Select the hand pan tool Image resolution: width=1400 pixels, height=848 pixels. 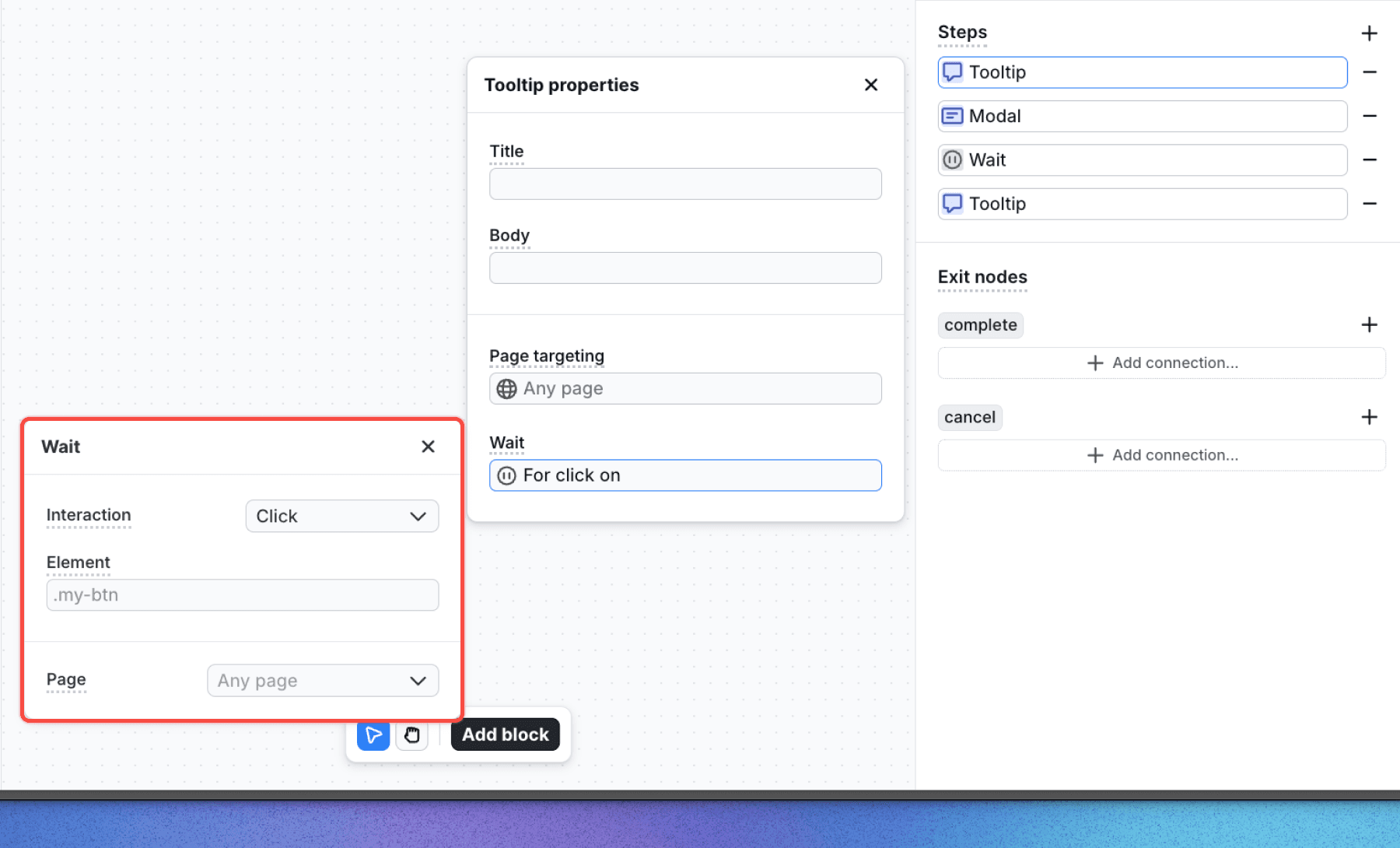point(411,735)
